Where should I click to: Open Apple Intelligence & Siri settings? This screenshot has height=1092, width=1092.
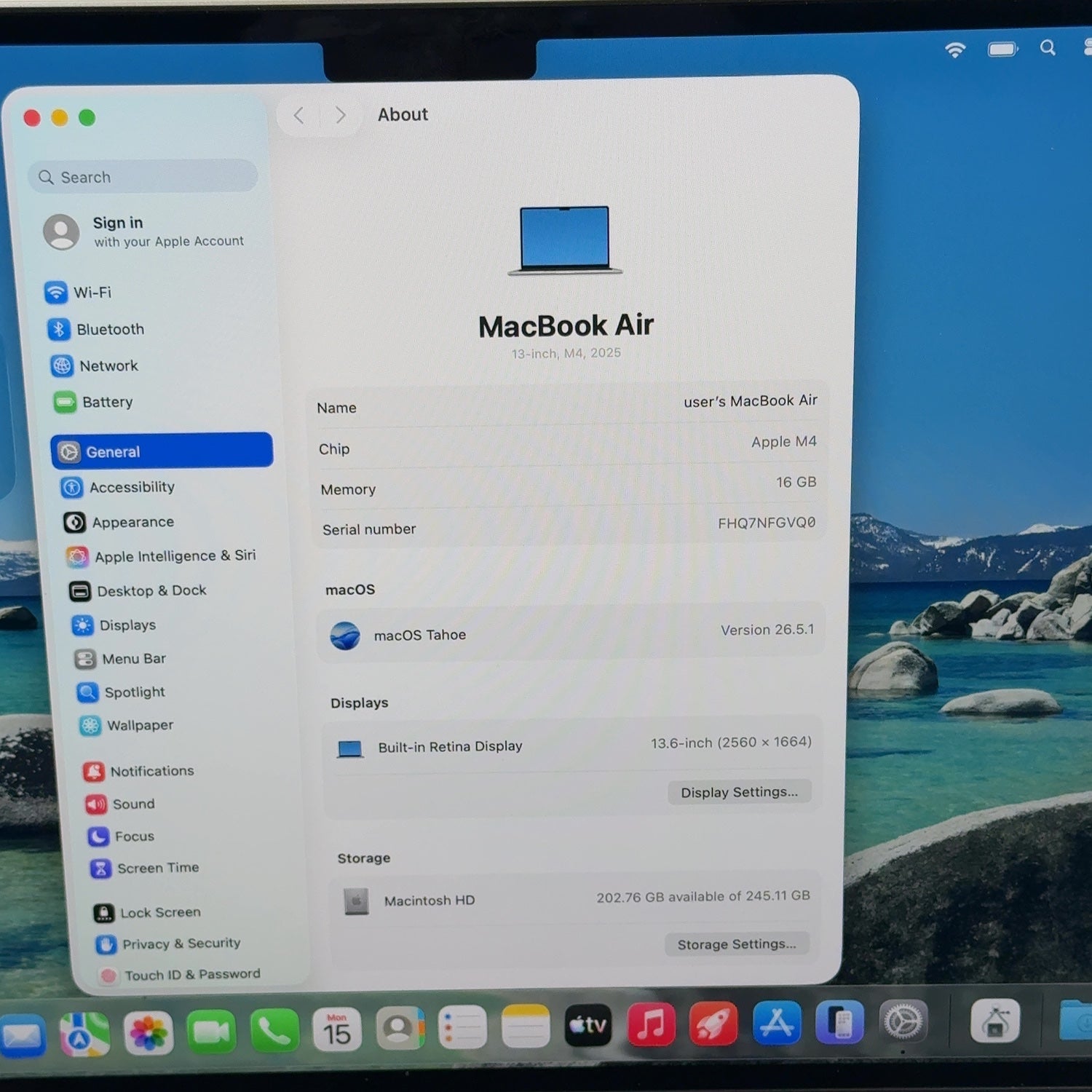[161, 556]
